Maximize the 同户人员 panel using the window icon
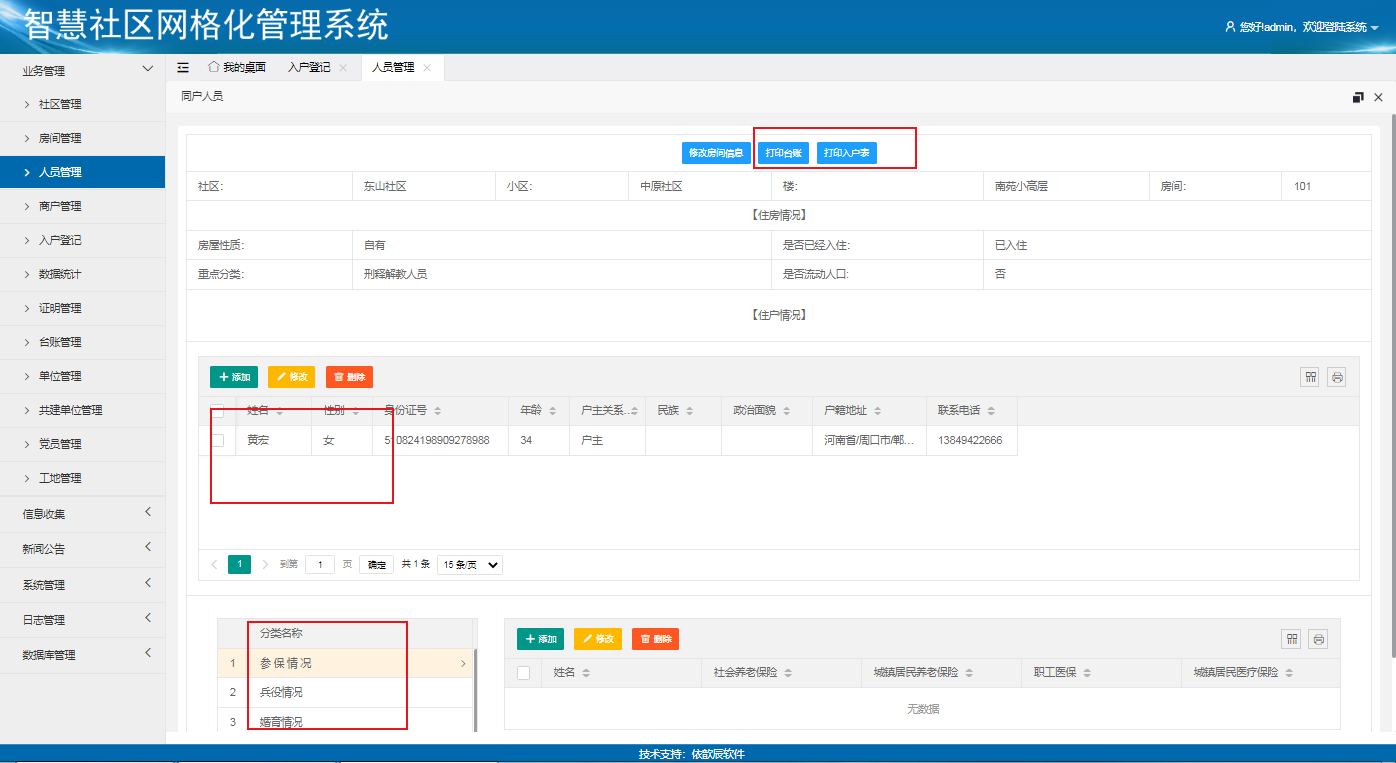The height and width of the screenshot is (763, 1396). point(1357,97)
